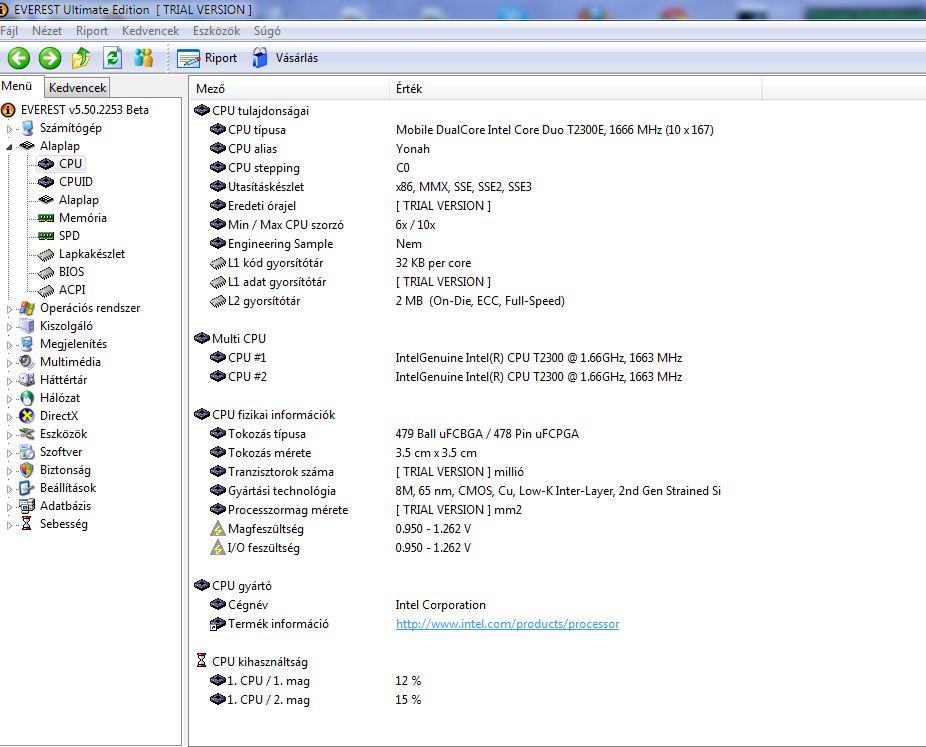Click the Kiszolgáló server icon
The width and height of the screenshot is (926, 747).
(x=27, y=326)
